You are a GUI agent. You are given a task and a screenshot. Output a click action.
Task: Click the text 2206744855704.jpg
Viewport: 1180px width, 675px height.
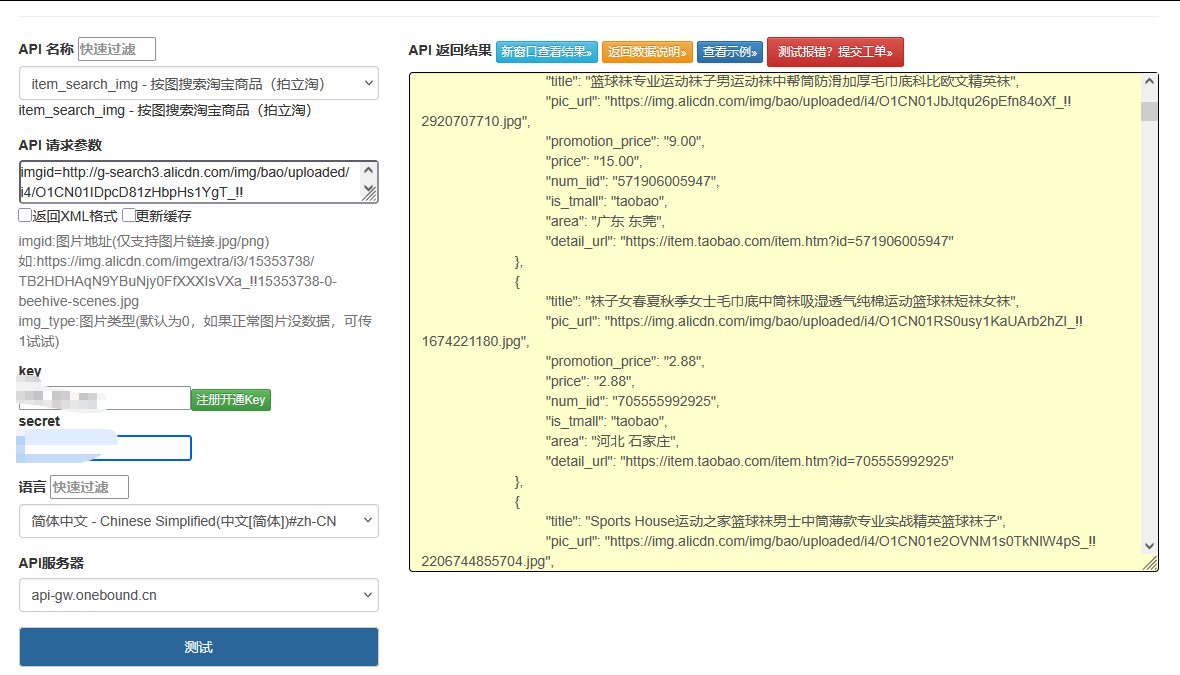point(486,561)
